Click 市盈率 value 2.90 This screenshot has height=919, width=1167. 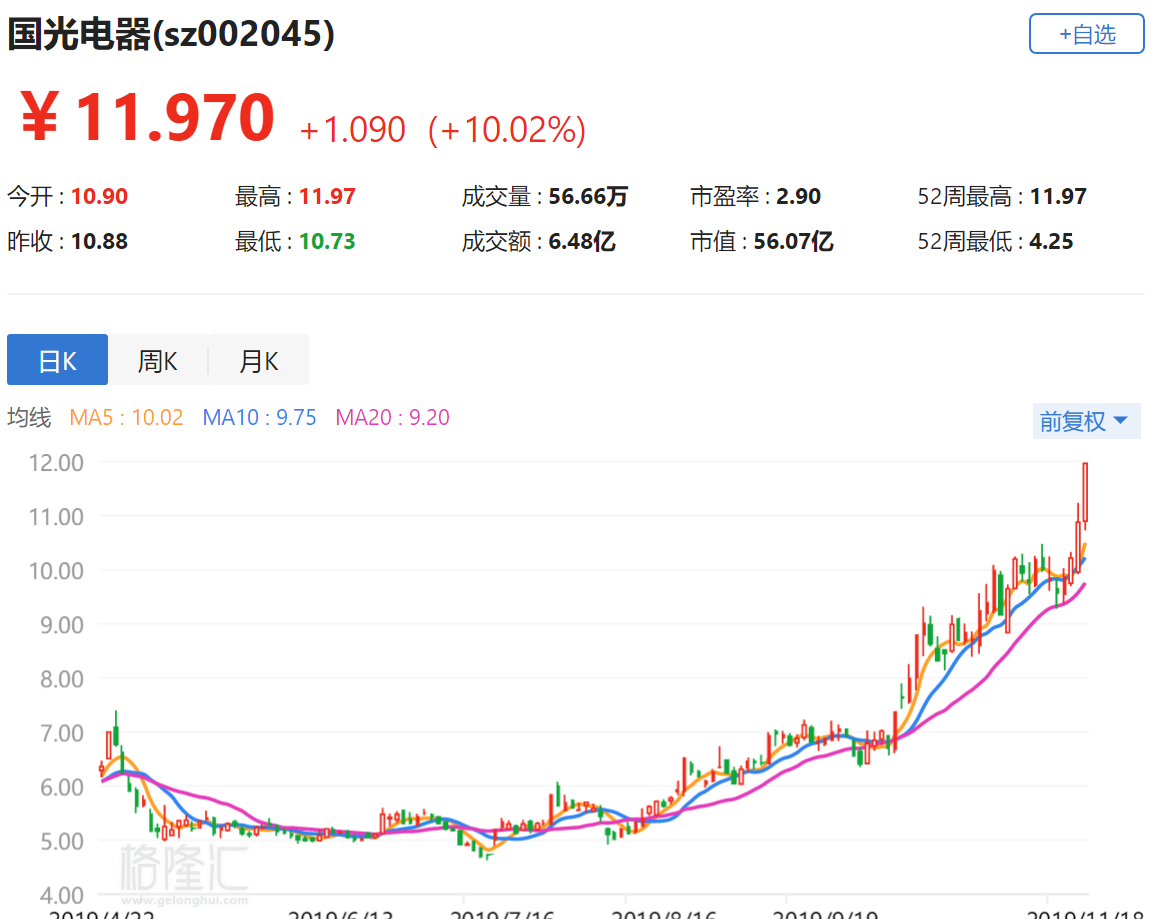click(798, 196)
